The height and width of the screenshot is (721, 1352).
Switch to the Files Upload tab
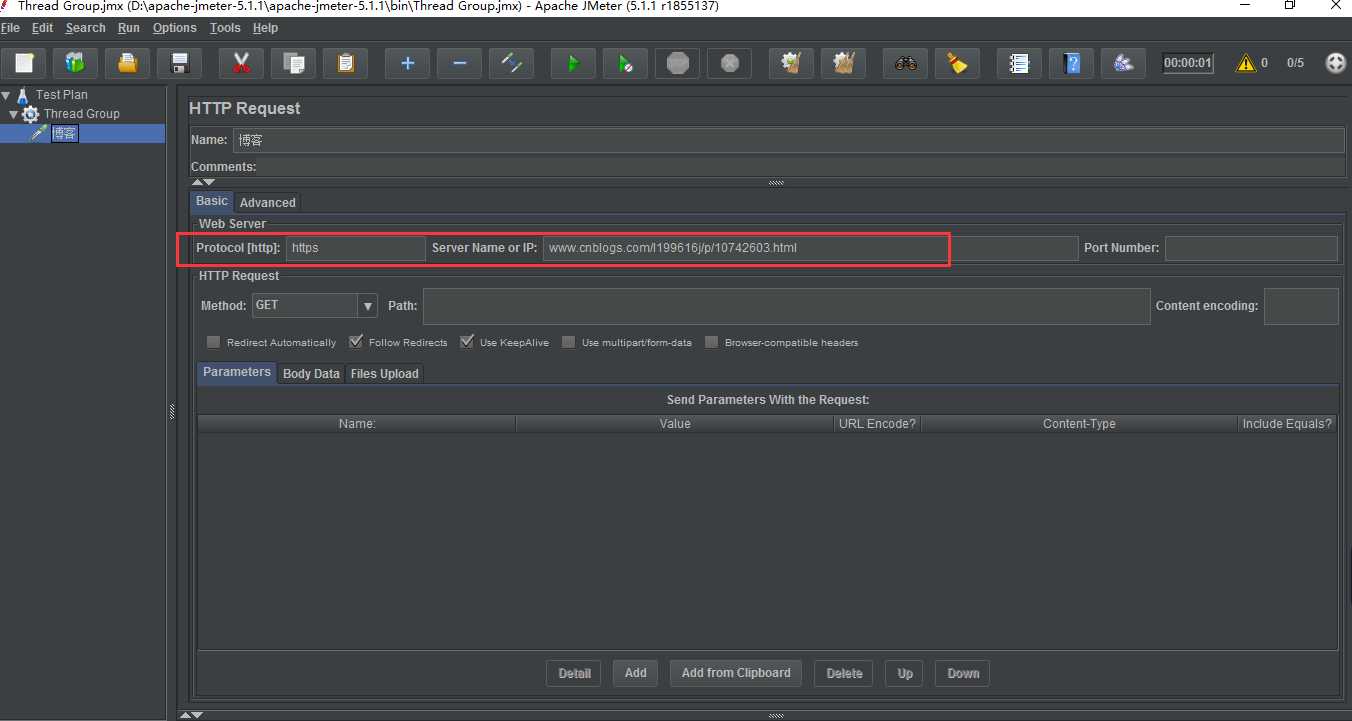(384, 373)
